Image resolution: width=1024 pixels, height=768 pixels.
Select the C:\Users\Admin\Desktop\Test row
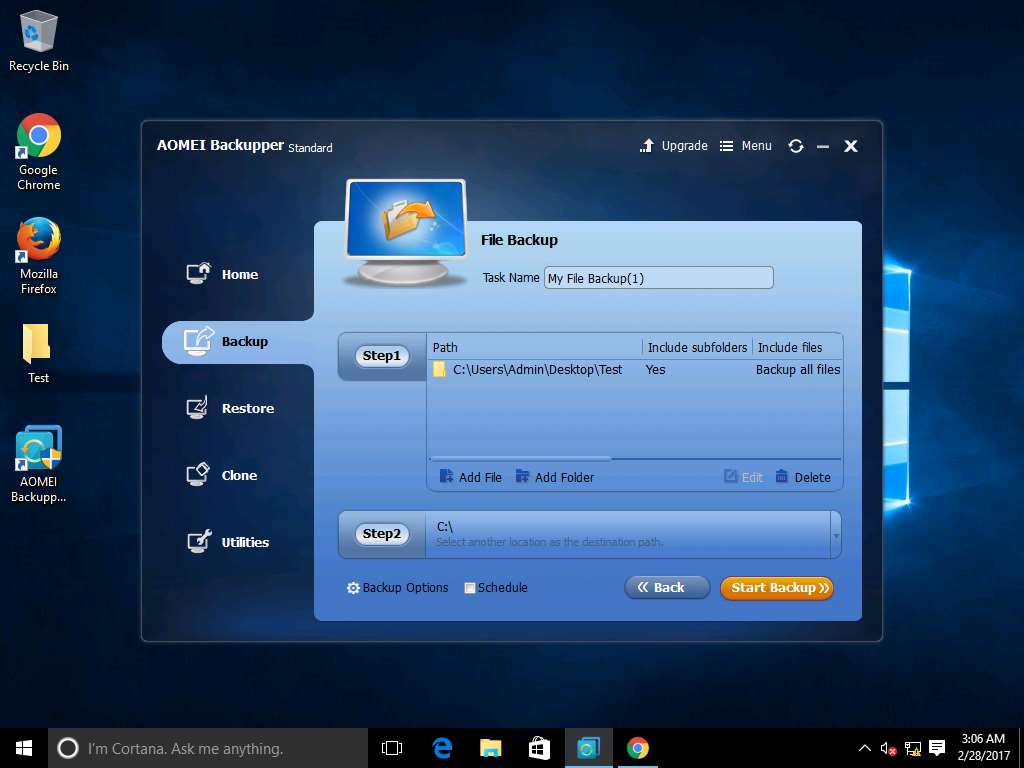635,370
